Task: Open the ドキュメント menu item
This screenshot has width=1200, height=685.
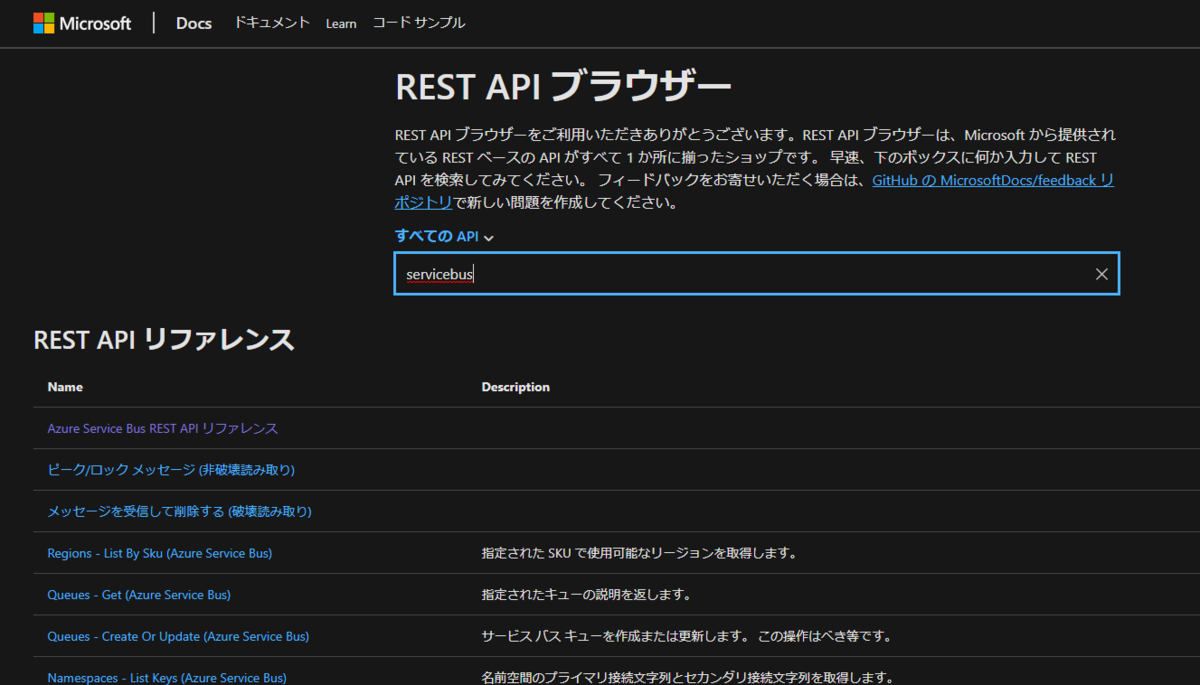Action: tap(272, 23)
